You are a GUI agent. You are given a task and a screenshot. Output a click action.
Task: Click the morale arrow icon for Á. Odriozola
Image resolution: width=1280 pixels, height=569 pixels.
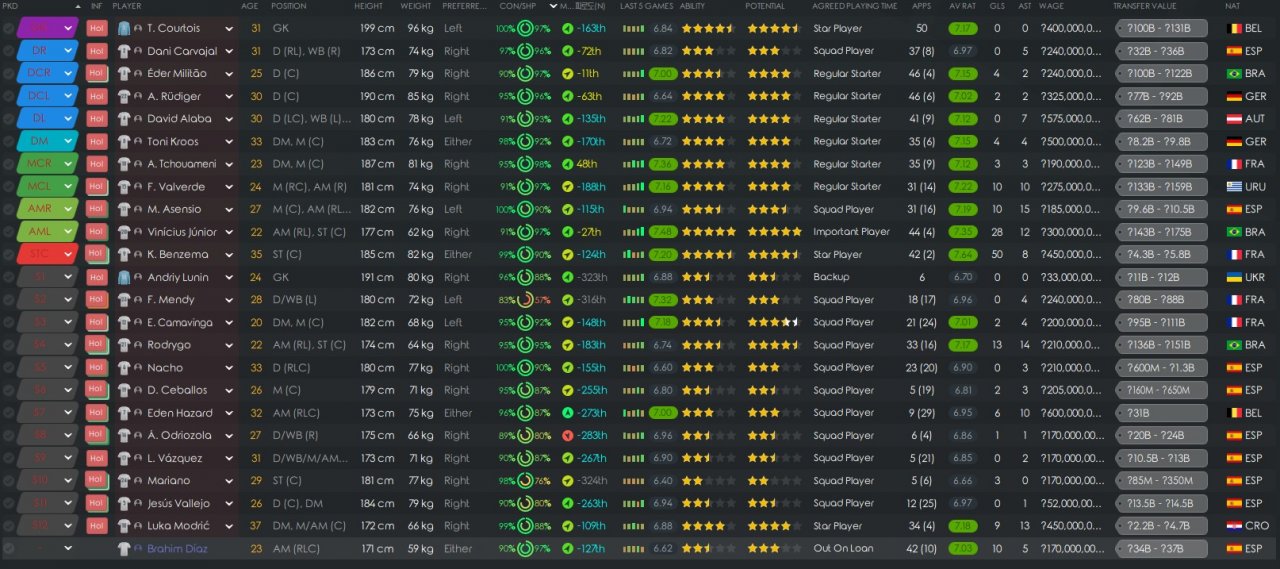coord(567,436)
